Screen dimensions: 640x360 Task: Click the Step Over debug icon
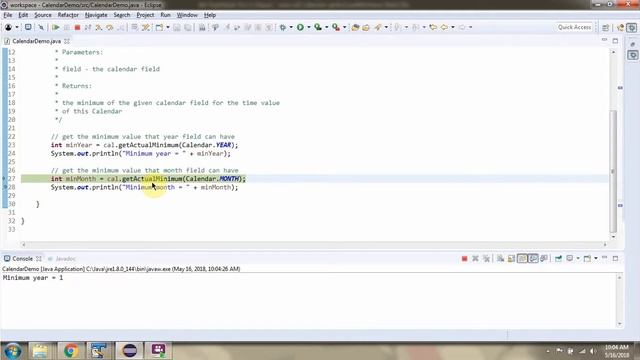109,27
